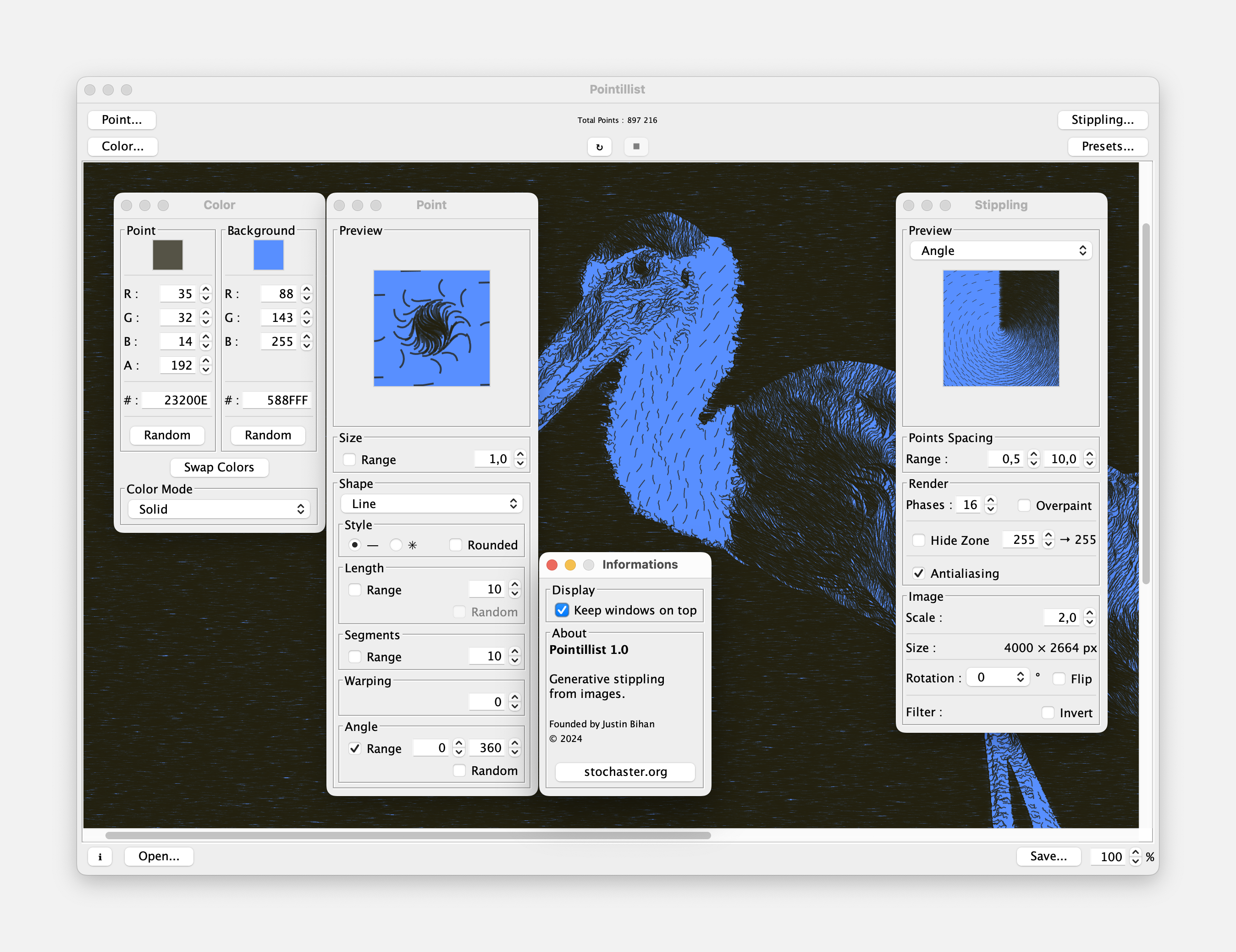Click the Swap Colors button
The height and width of the screenshot is (952, 1236).
pyautogui.click(x=219, y=467)
